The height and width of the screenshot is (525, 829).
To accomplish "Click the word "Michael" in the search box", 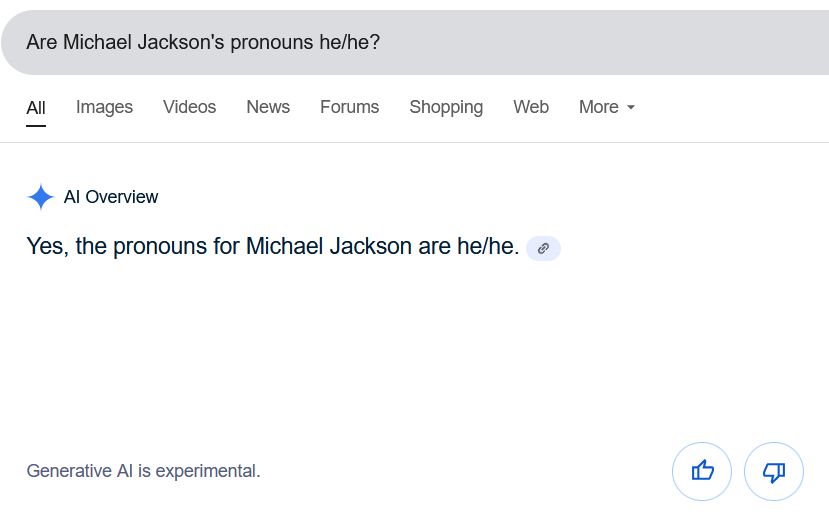I will [97, 43].
